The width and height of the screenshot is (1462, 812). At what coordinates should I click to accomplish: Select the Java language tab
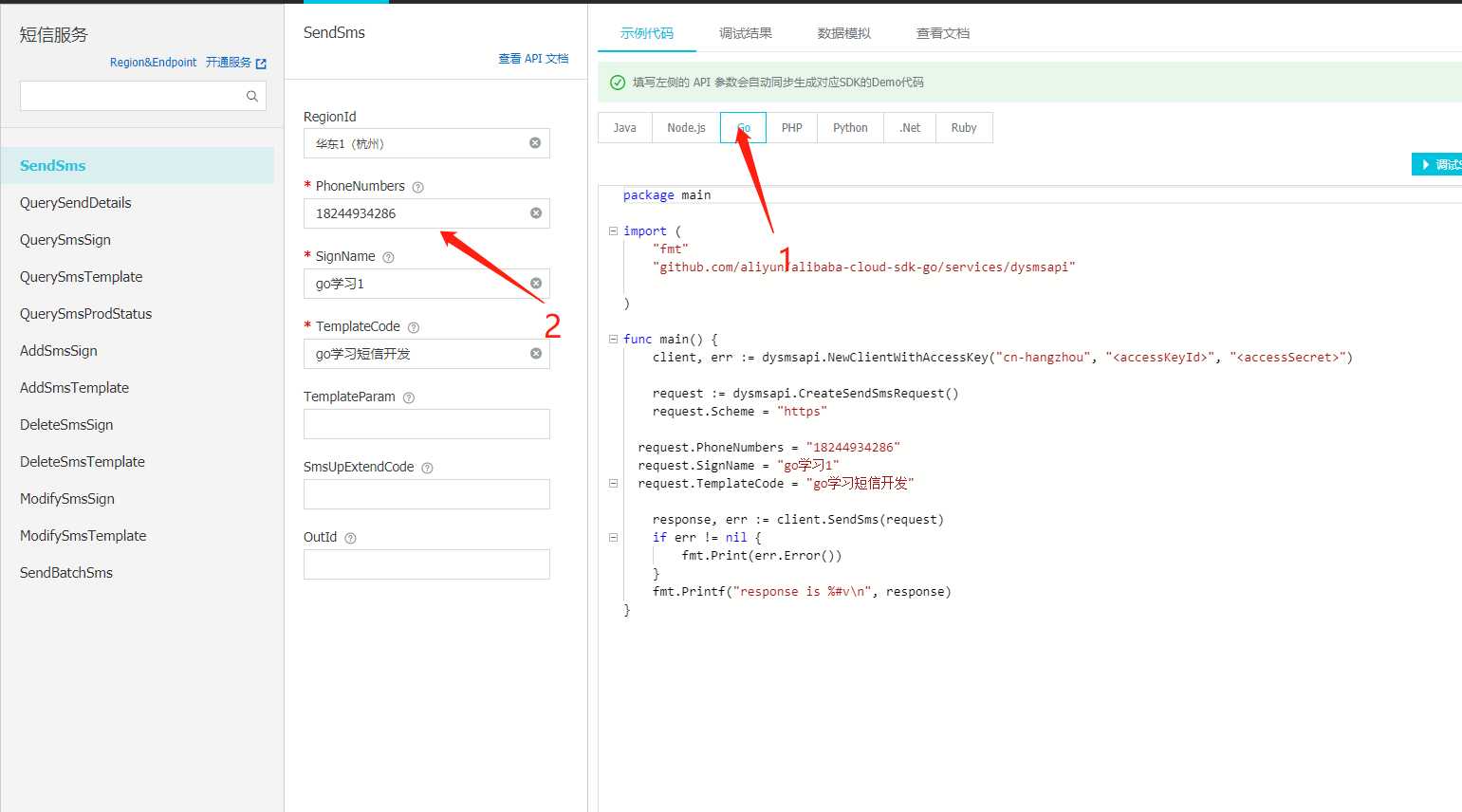point(625,127)
